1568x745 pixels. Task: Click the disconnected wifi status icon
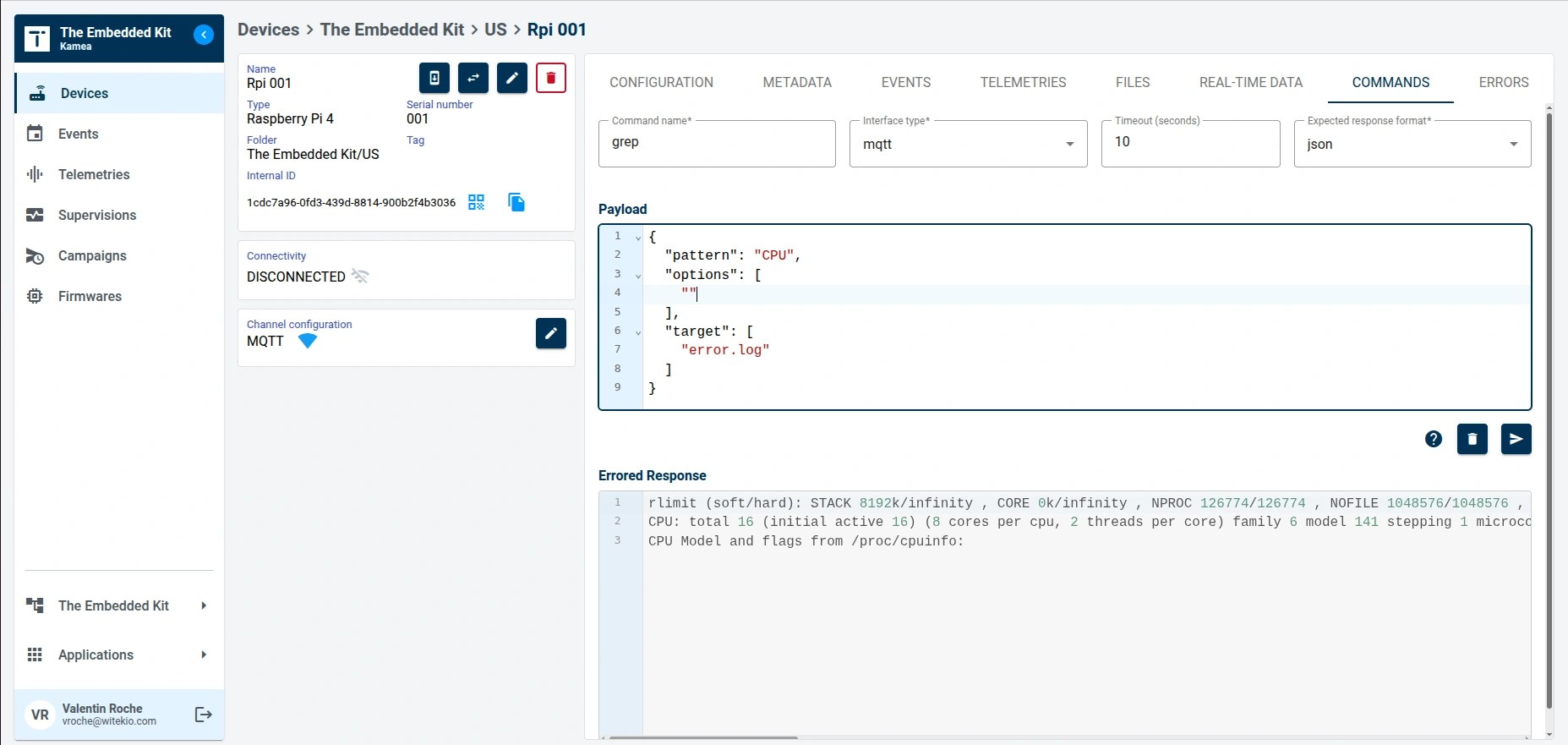[360, 277]
